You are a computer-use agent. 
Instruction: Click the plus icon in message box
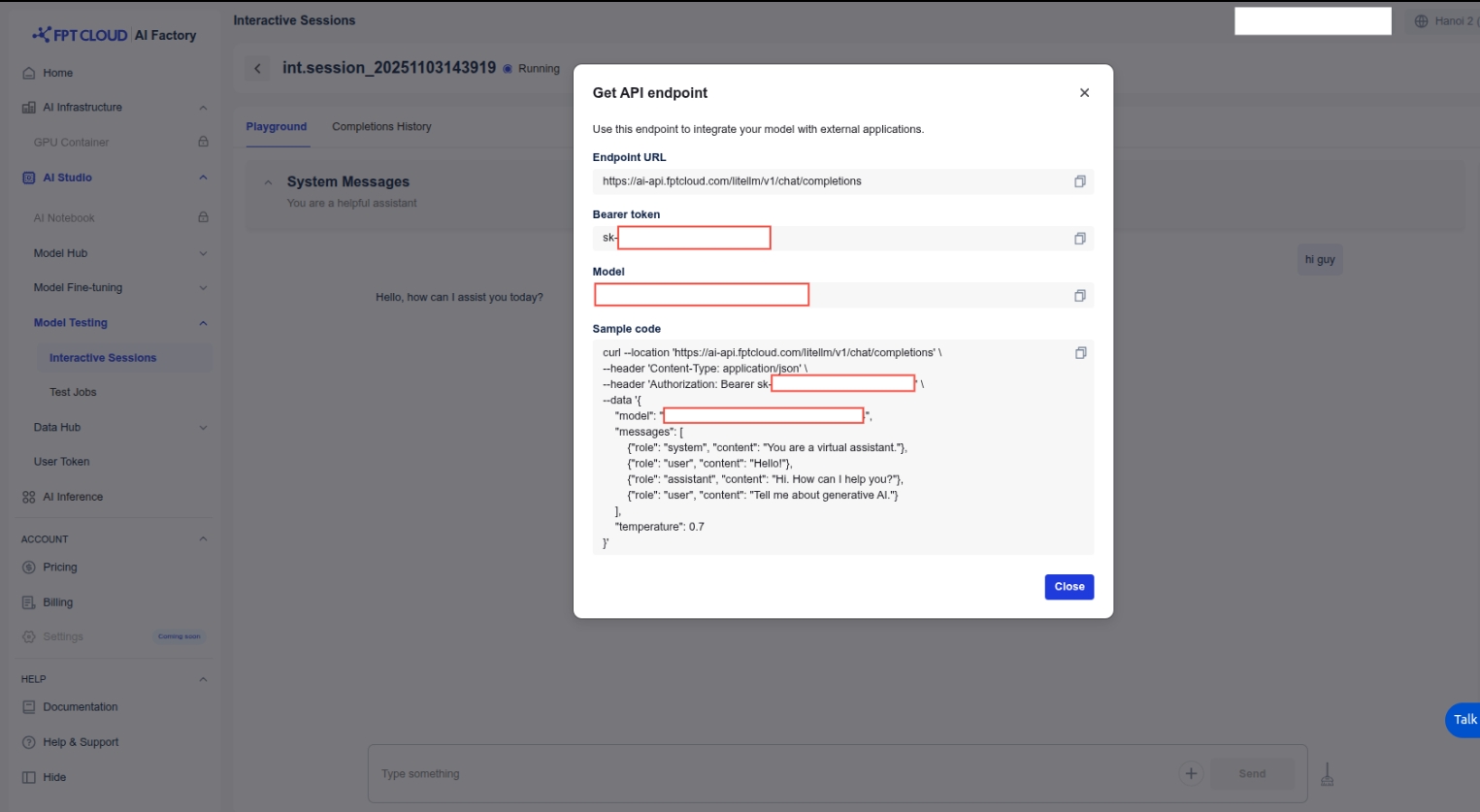(1191, 773)
